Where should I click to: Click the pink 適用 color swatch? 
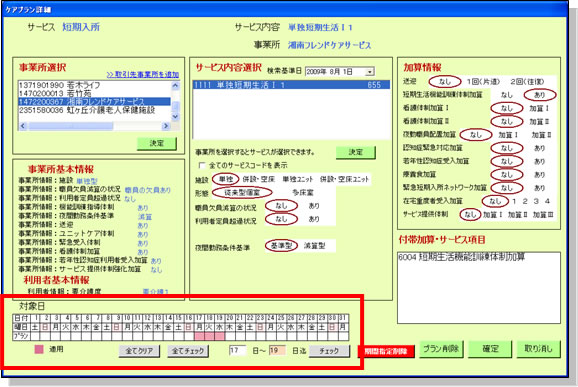[x=39, y=349]
